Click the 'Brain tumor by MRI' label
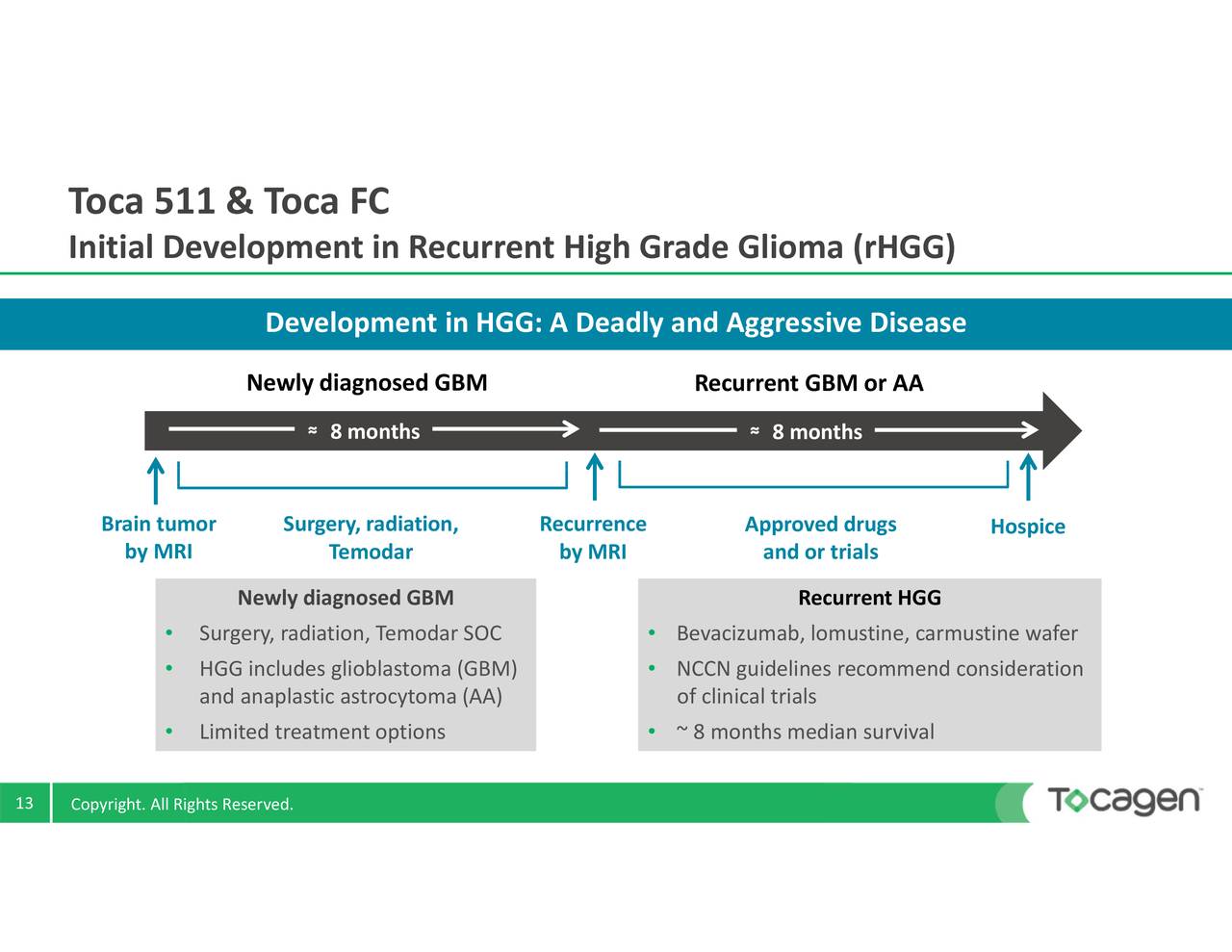The height and width of the screenshot is (952, 1232). [159, 538]
